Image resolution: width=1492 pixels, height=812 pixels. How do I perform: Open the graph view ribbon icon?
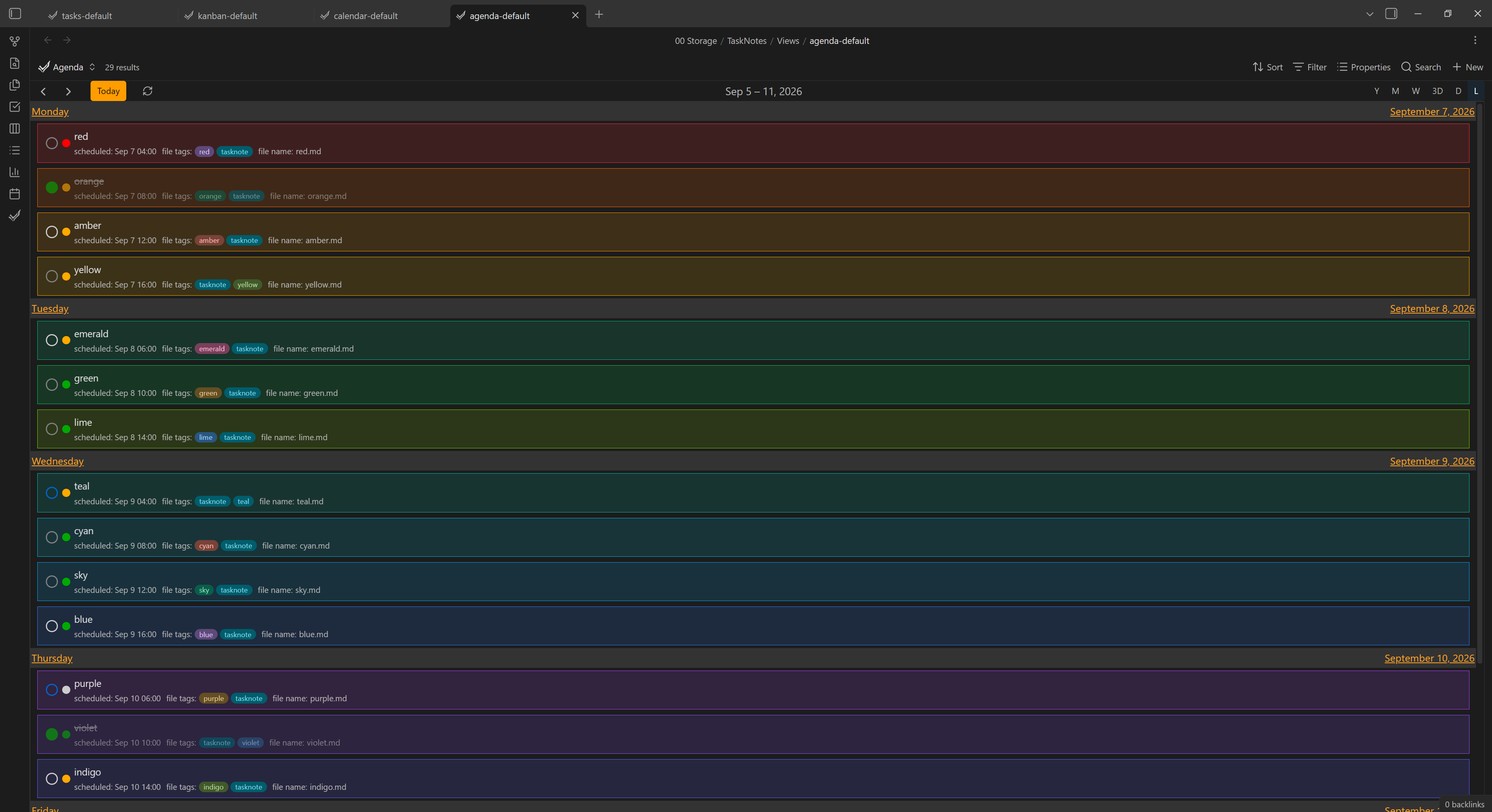[x=15, y=41]
